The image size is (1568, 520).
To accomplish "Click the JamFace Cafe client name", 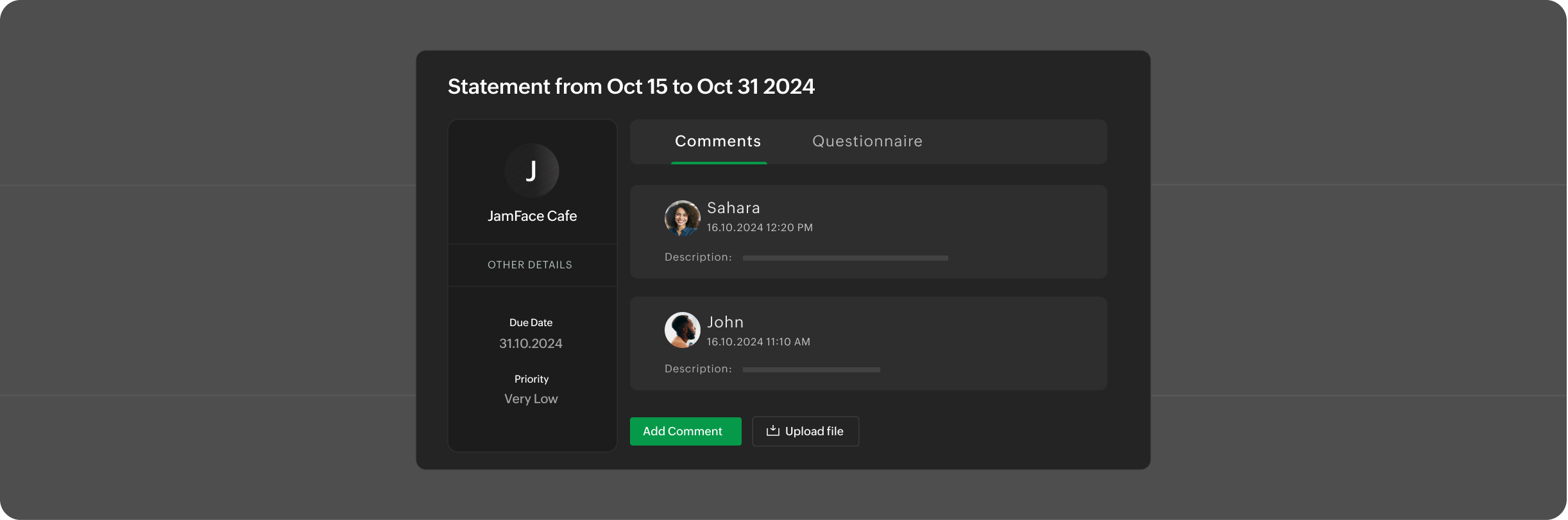I will 532,216.
